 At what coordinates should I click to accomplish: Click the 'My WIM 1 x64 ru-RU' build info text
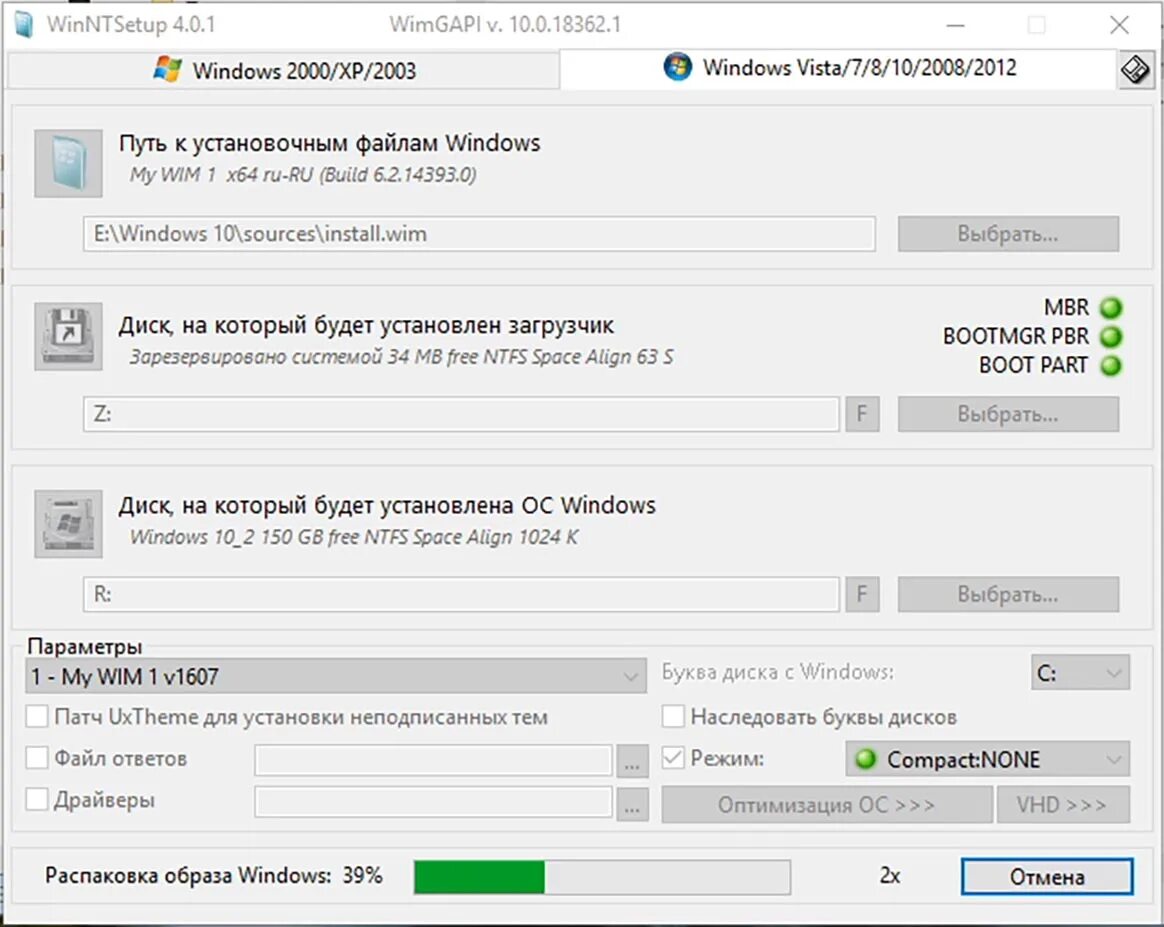[303, 174]
